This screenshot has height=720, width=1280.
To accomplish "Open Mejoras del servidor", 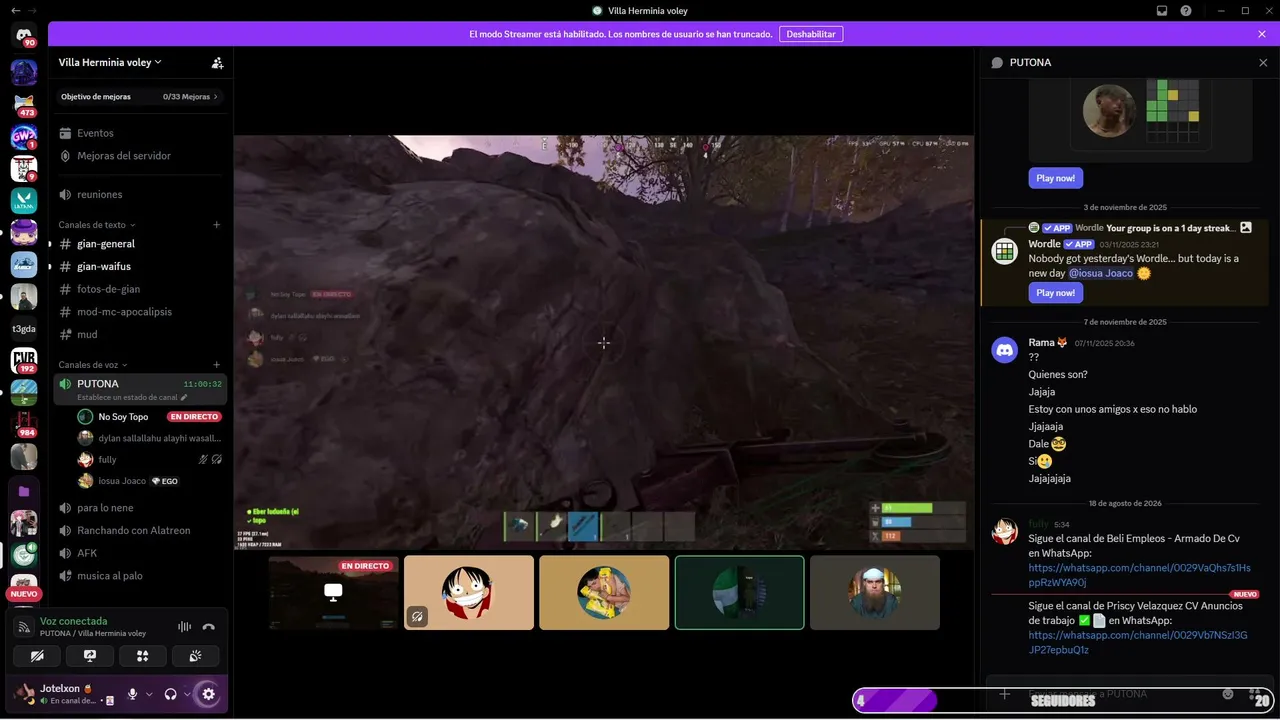I will click(140, 156).
